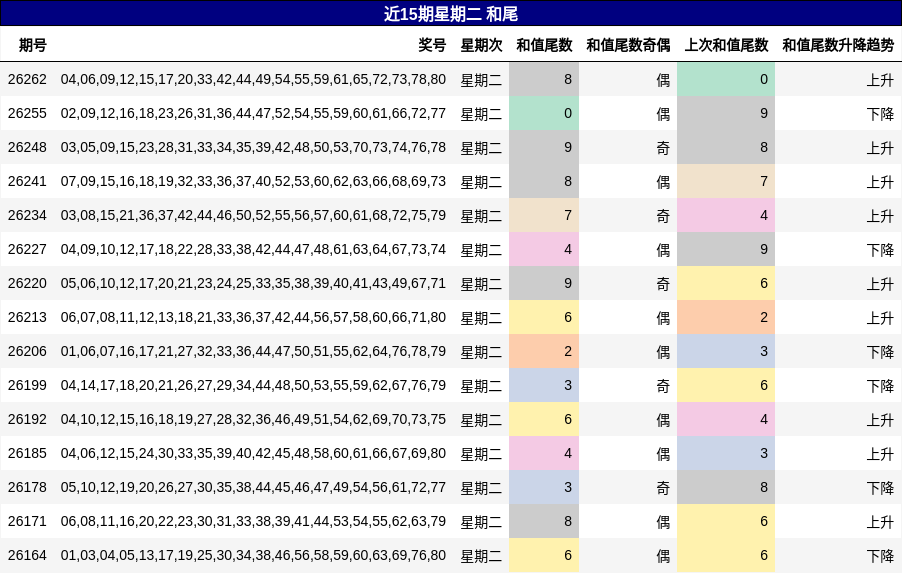Click issue number 26227
The width and height of the screenshot is (902, 573).
pos(27,249)
